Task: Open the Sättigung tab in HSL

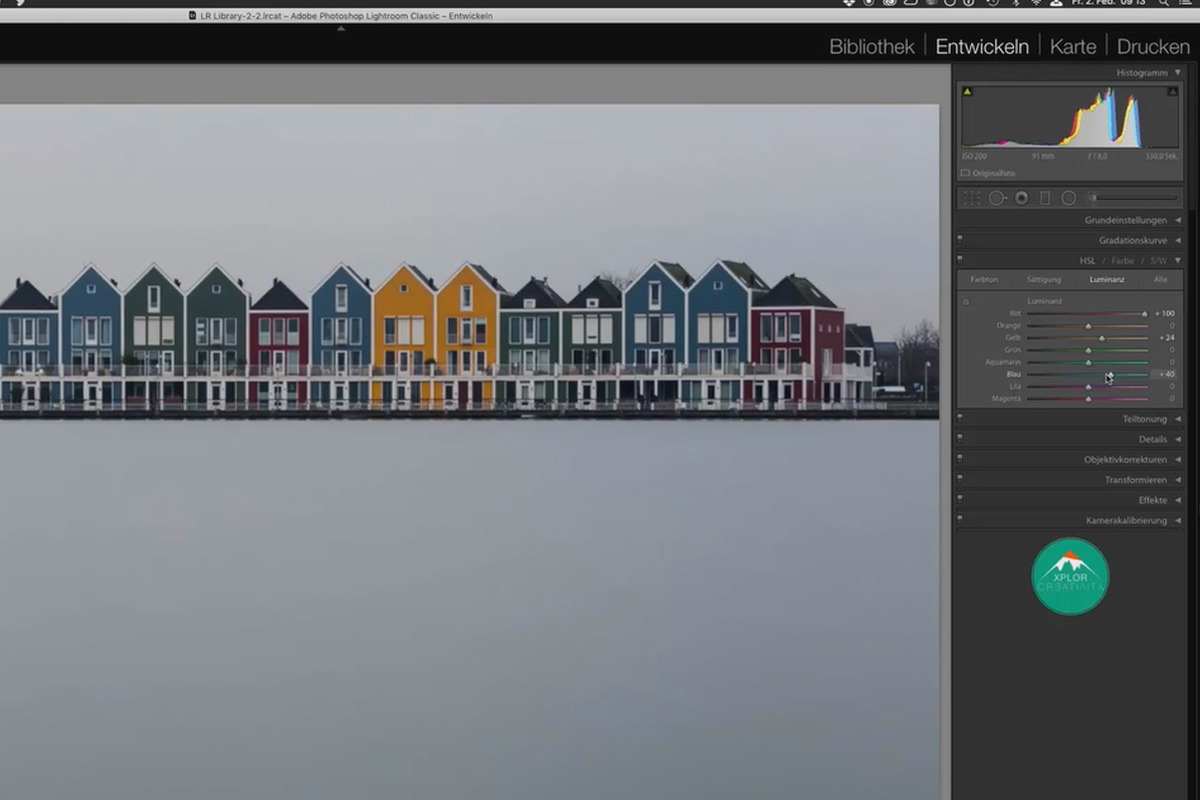Action: coord(1044,280)
